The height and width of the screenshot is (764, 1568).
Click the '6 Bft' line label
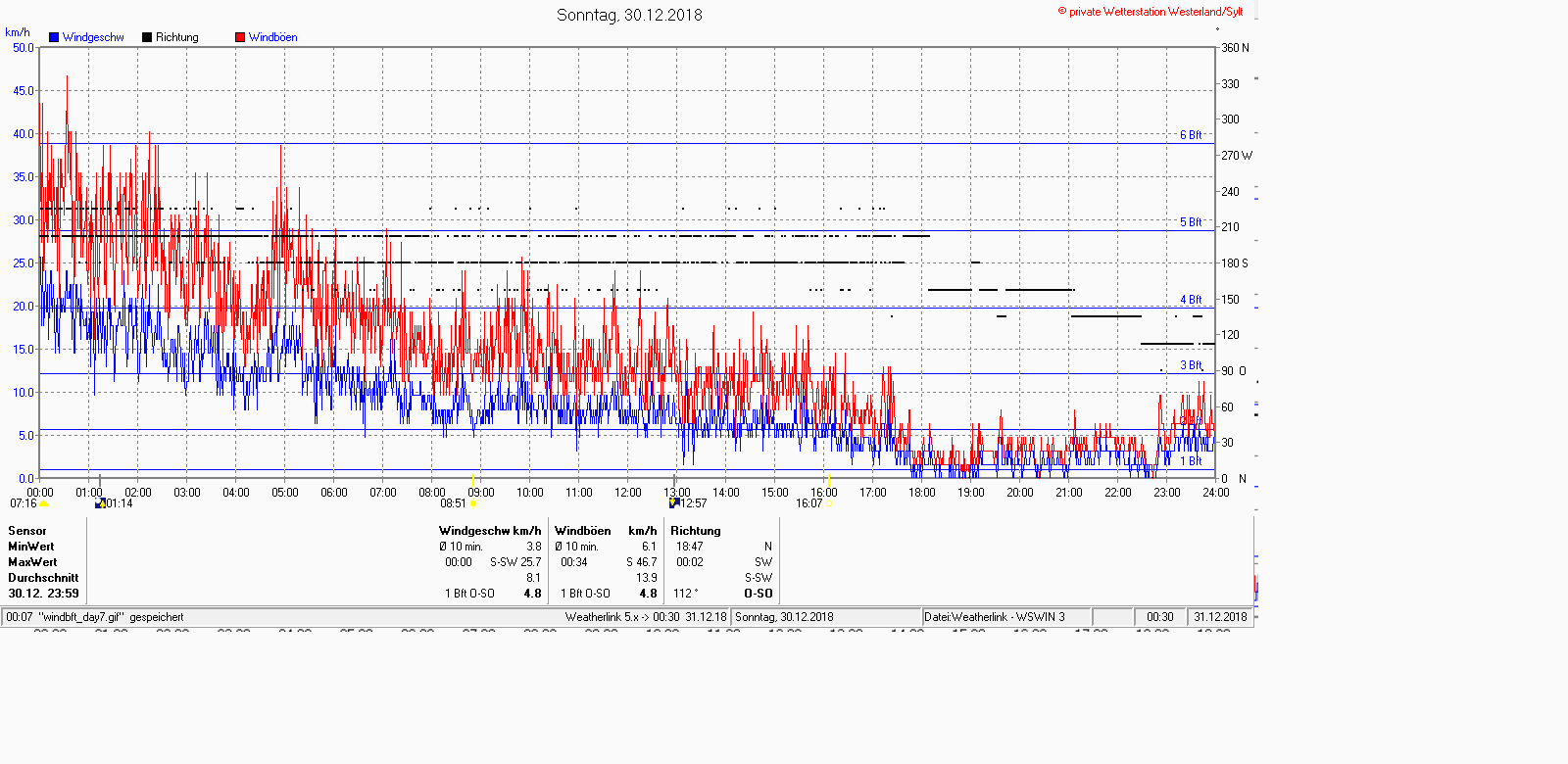point(1191,135)
